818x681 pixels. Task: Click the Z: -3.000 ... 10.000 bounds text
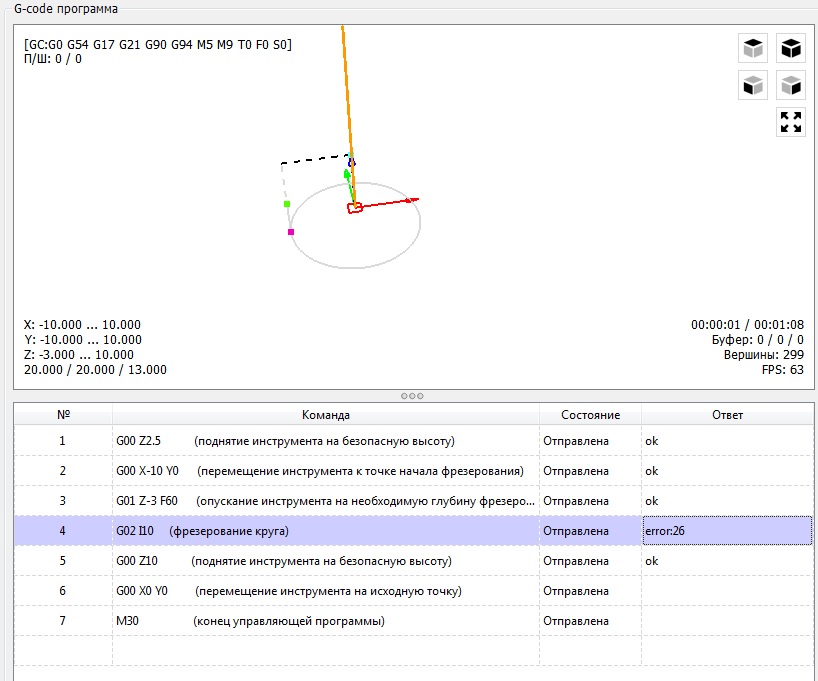(x=79, y=355)
